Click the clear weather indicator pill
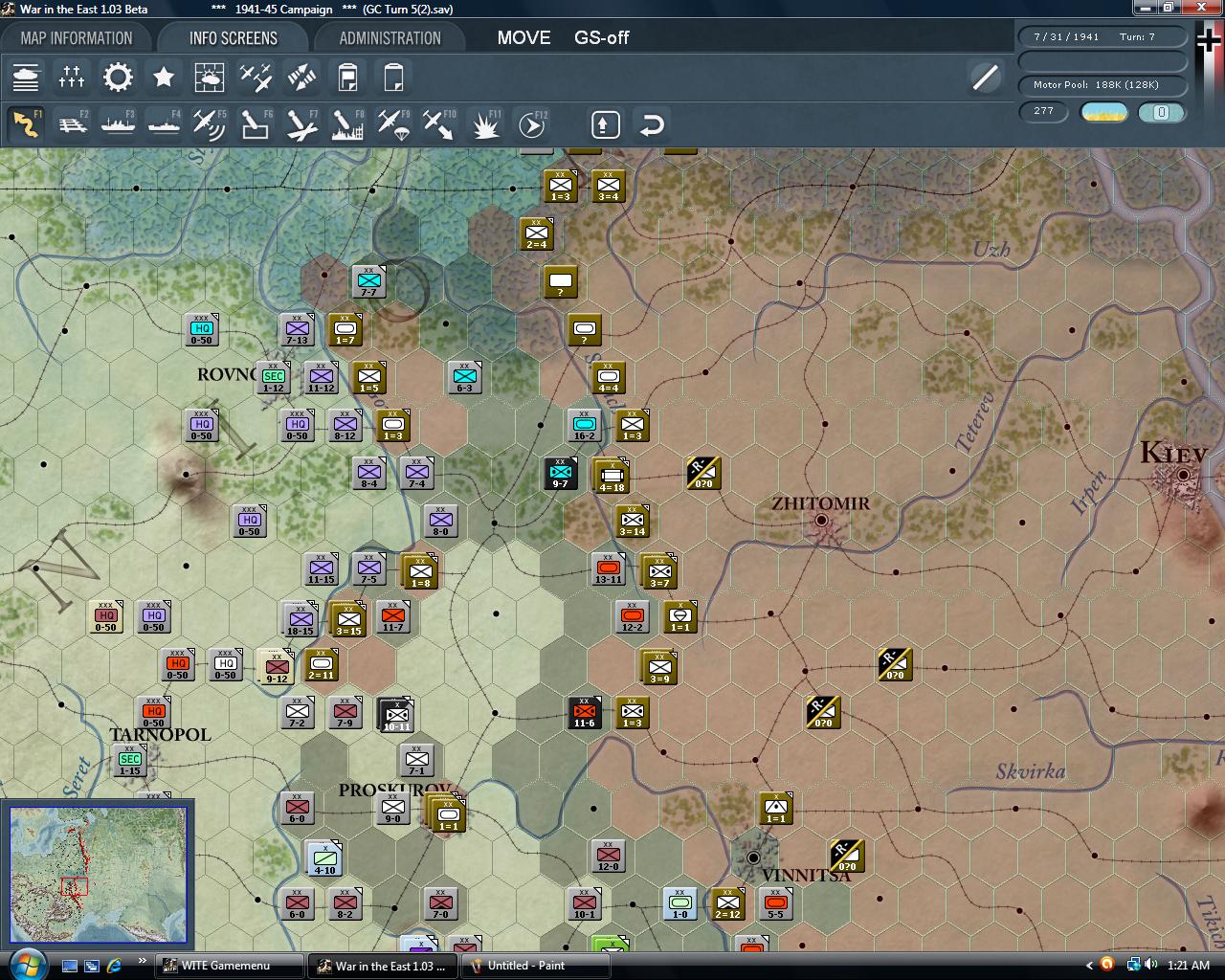Screen dimensions: 1225x980 [1103, 112]
